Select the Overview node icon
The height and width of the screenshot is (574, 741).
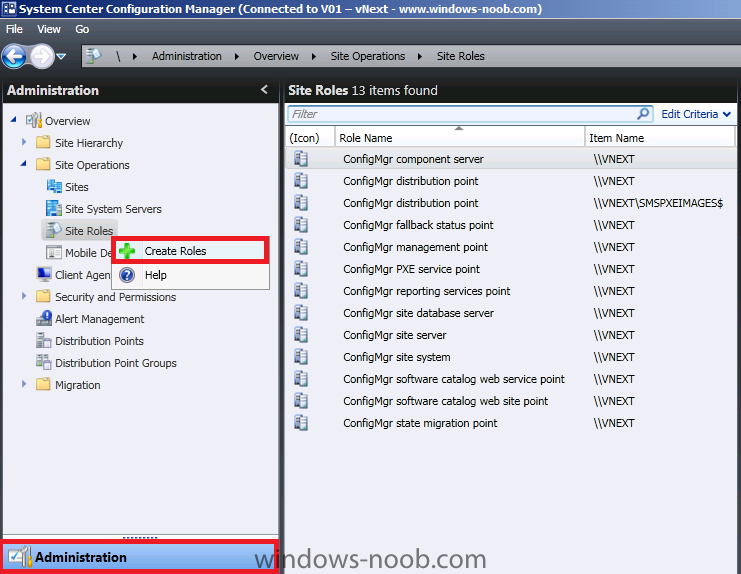(34, 120)
